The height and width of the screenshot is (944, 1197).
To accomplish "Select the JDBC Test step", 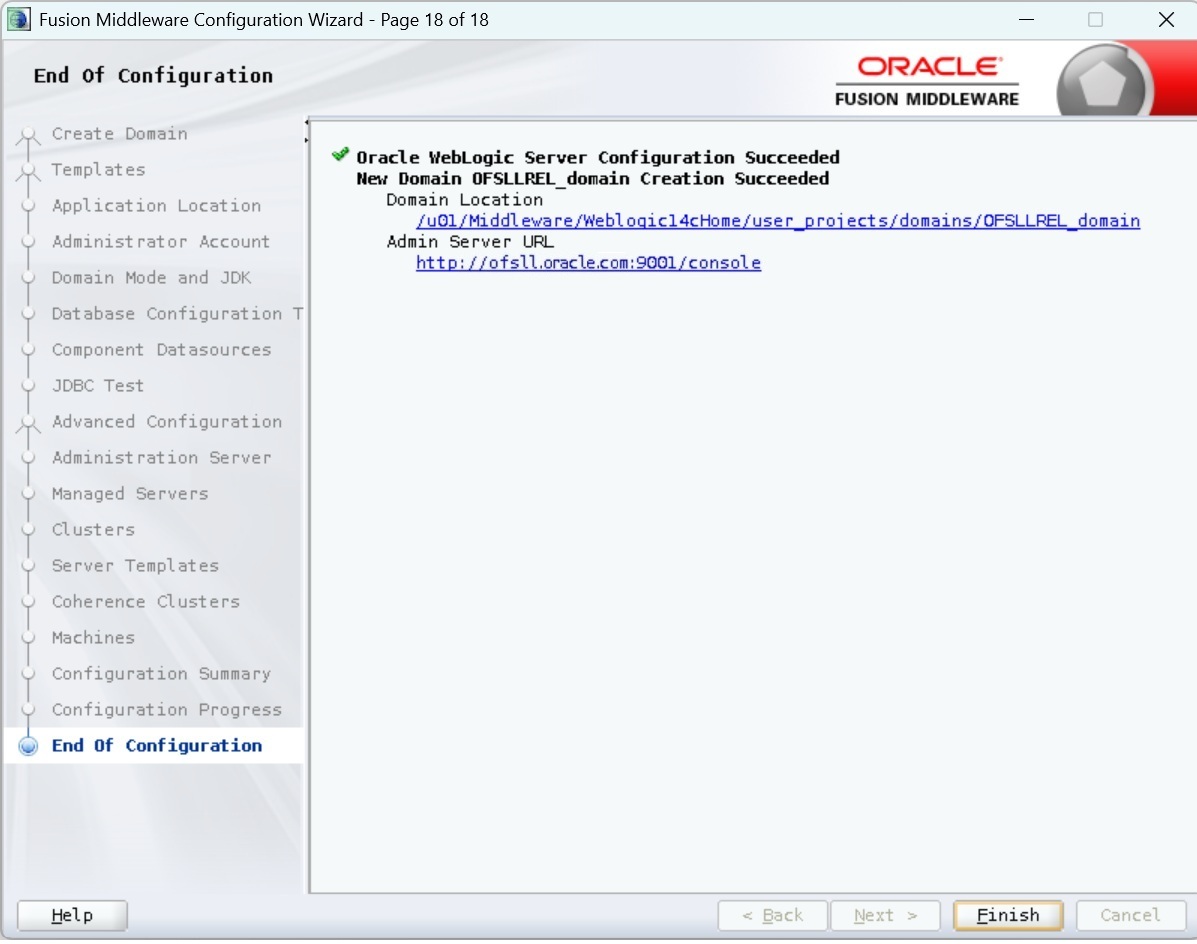I will click(98, 385).
